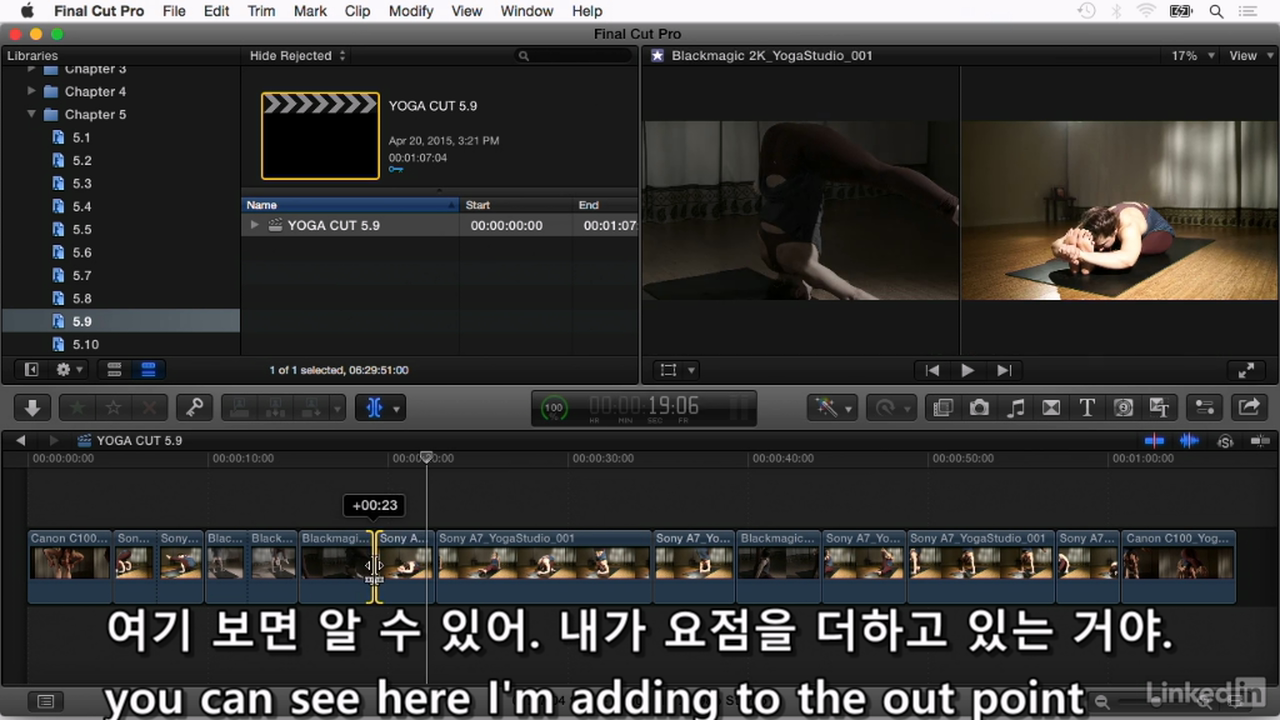Sort by the Start column header
This screenshot has width=1280, height=720.
(516, 205)
